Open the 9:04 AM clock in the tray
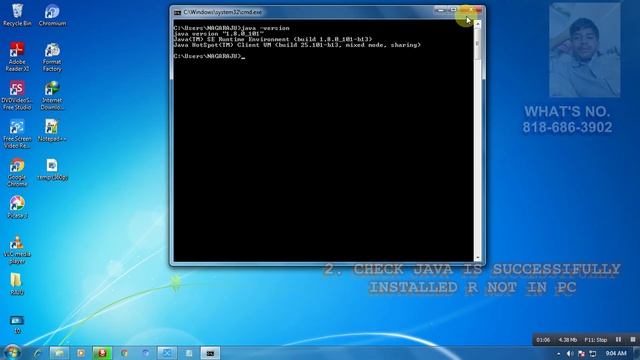 (616, 353)
